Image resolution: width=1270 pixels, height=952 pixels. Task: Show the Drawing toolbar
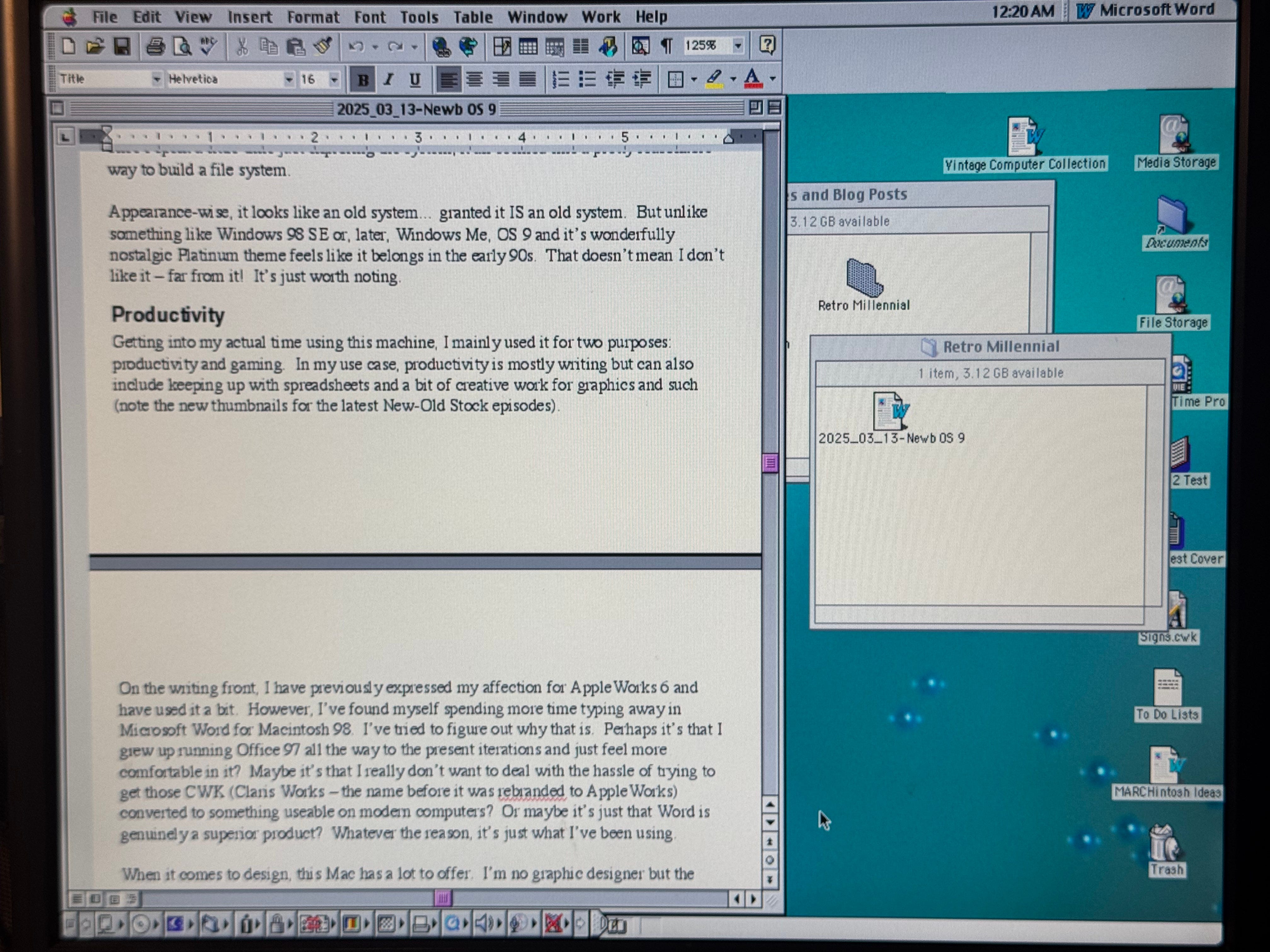tap(608, 46)
